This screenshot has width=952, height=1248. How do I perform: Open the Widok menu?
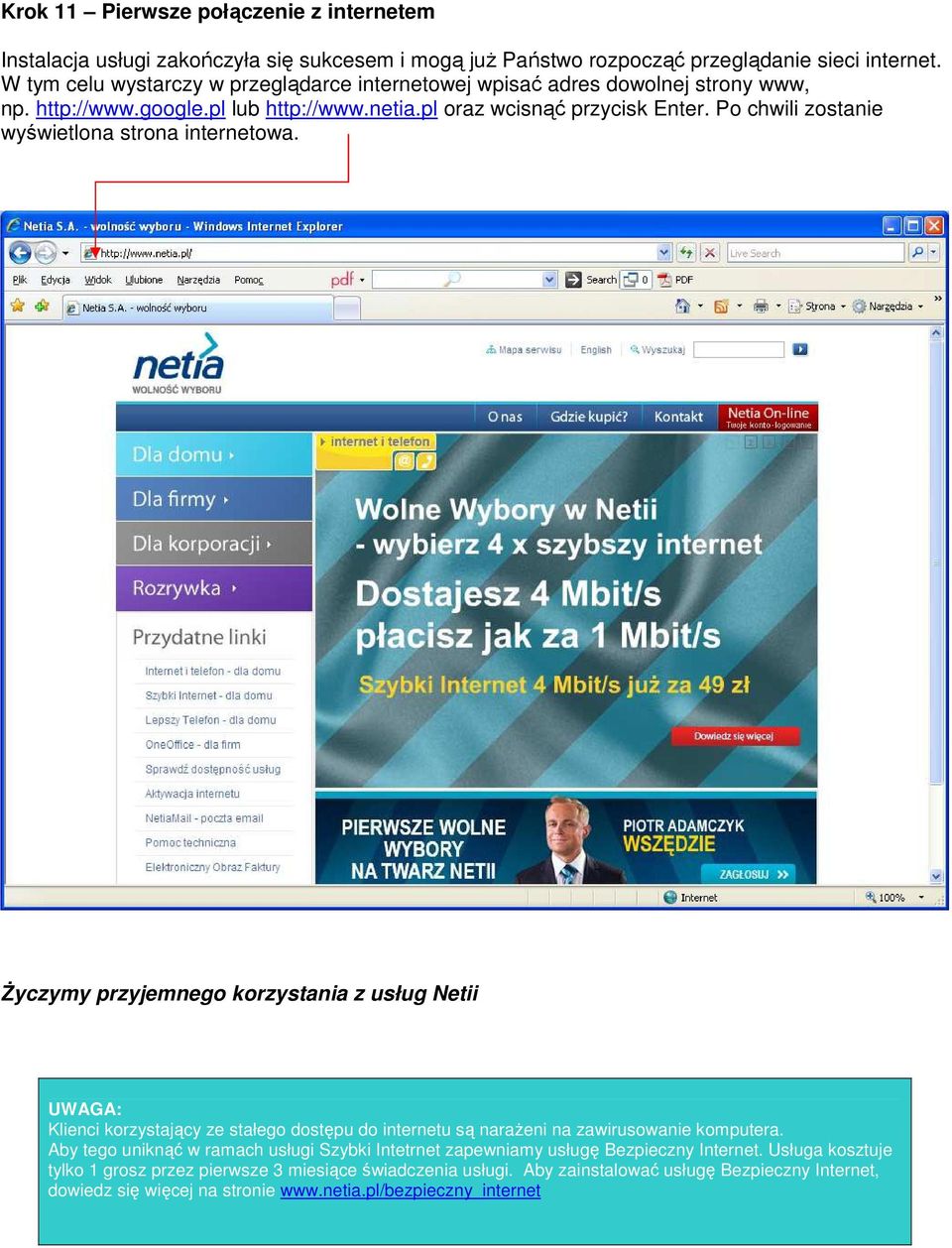coord(98,280)
